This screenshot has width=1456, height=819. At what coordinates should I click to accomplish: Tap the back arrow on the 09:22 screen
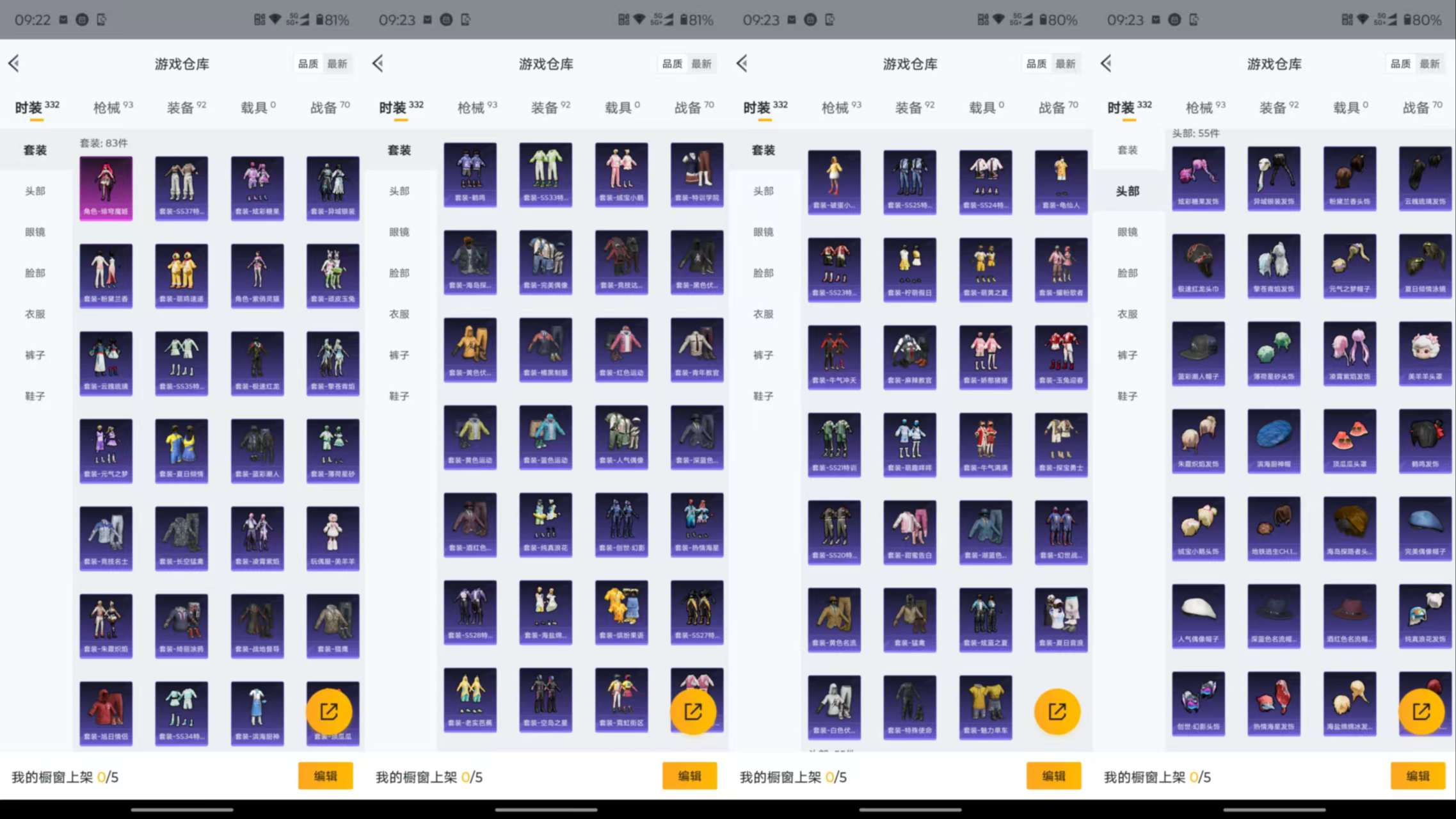coord(14,63)
